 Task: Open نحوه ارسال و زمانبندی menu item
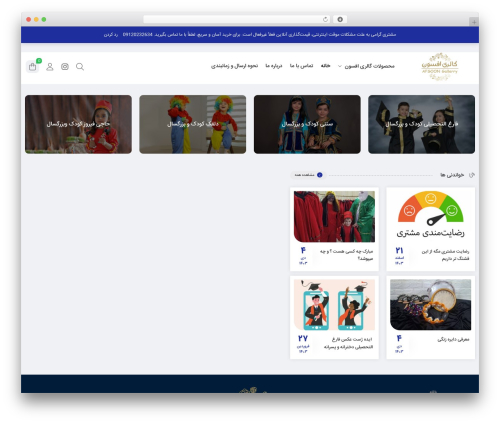234,66
